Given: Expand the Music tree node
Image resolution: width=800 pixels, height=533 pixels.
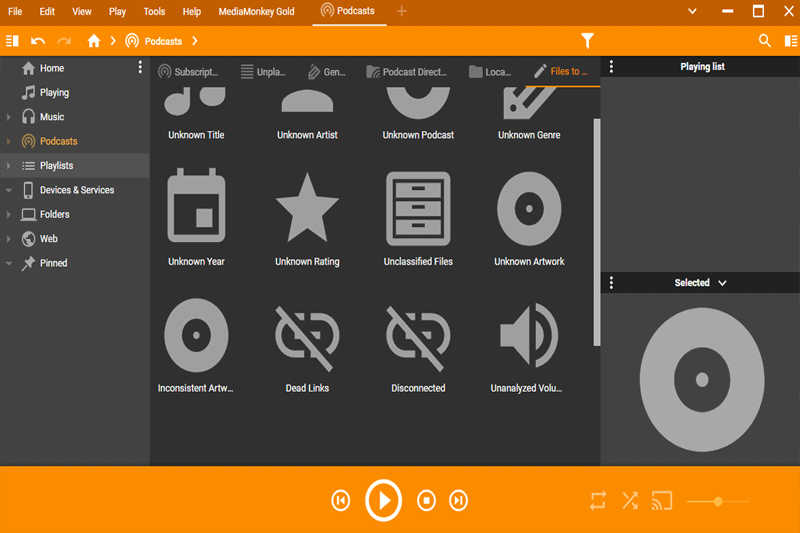Looking at the screenshot, I should 9,117.
